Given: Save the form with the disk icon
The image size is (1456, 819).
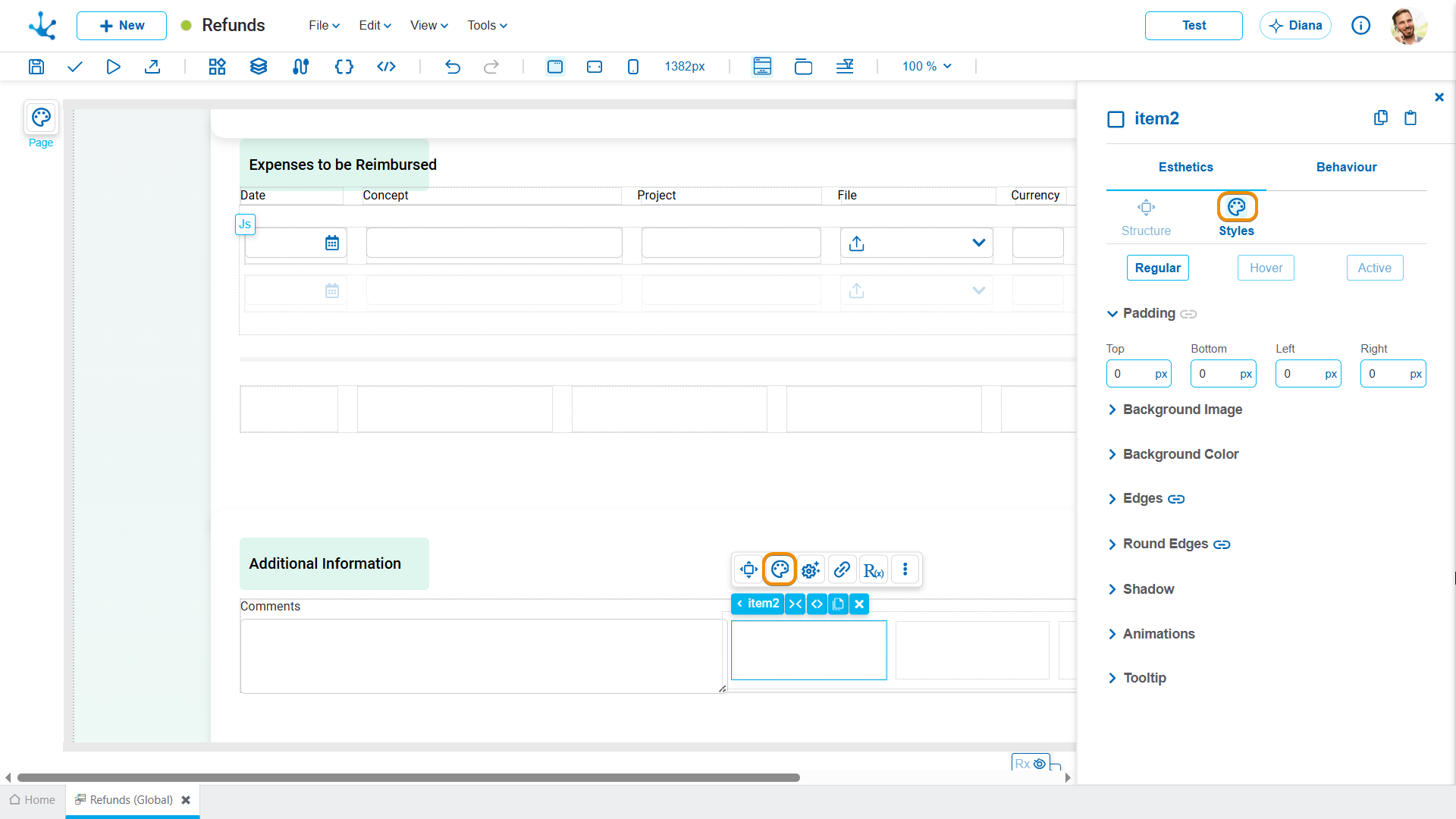Looking at the screenshot, I should tap(36, 67).
